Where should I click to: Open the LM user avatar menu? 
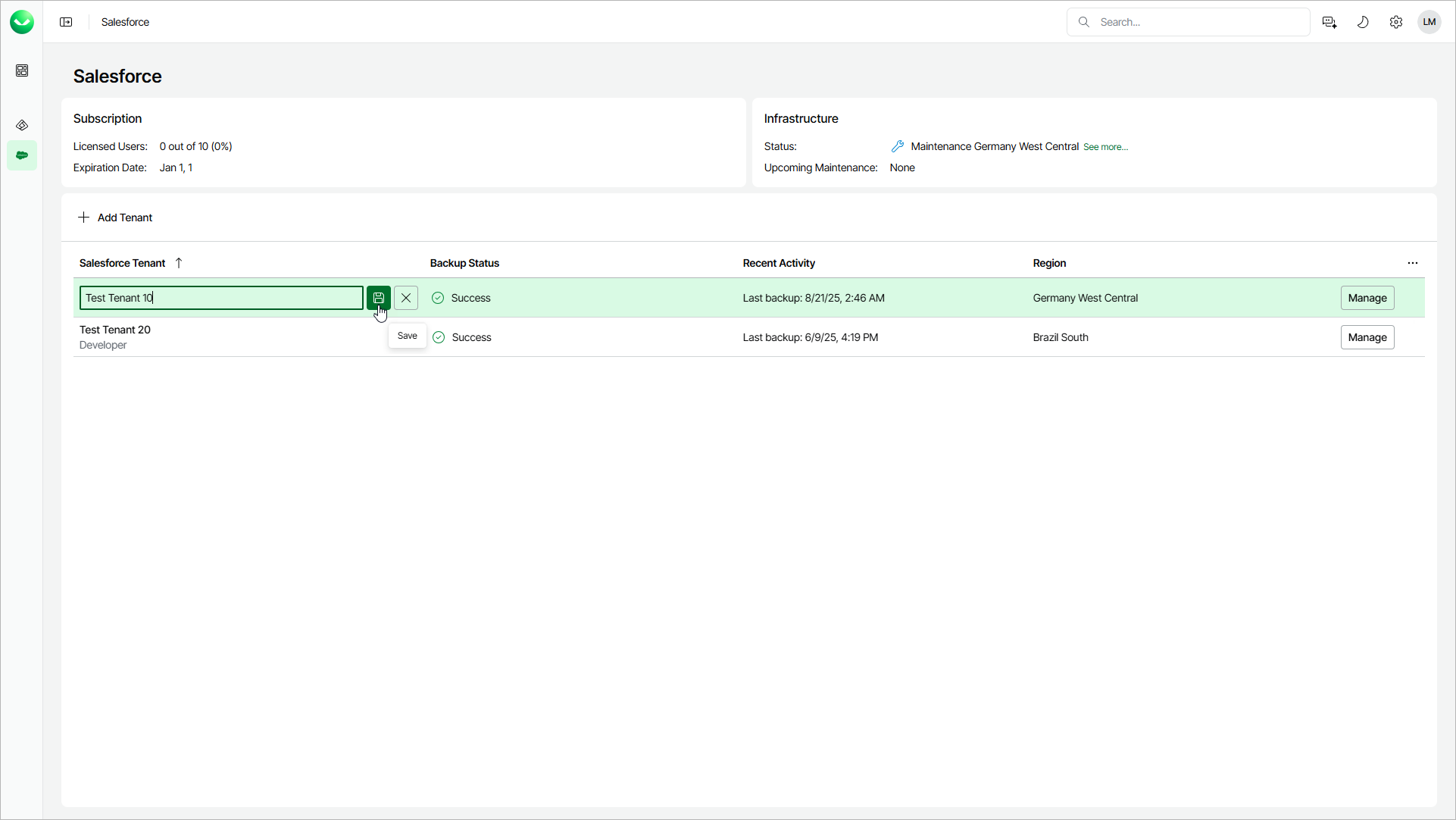[1429, 22]
